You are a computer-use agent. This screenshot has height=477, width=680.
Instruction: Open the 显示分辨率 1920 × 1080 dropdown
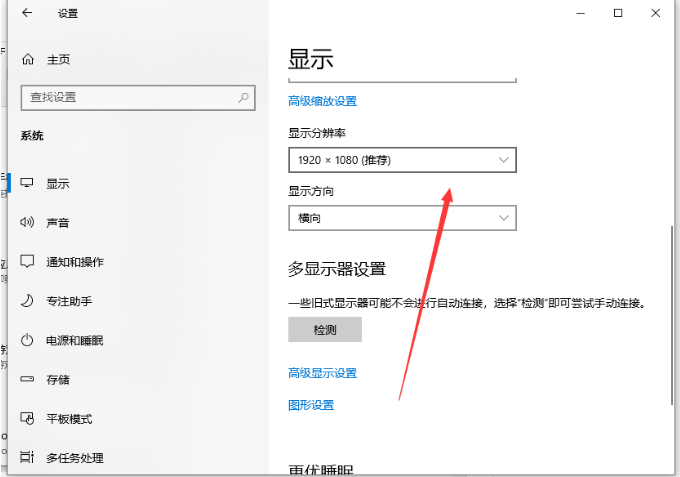tap(402, 160)
